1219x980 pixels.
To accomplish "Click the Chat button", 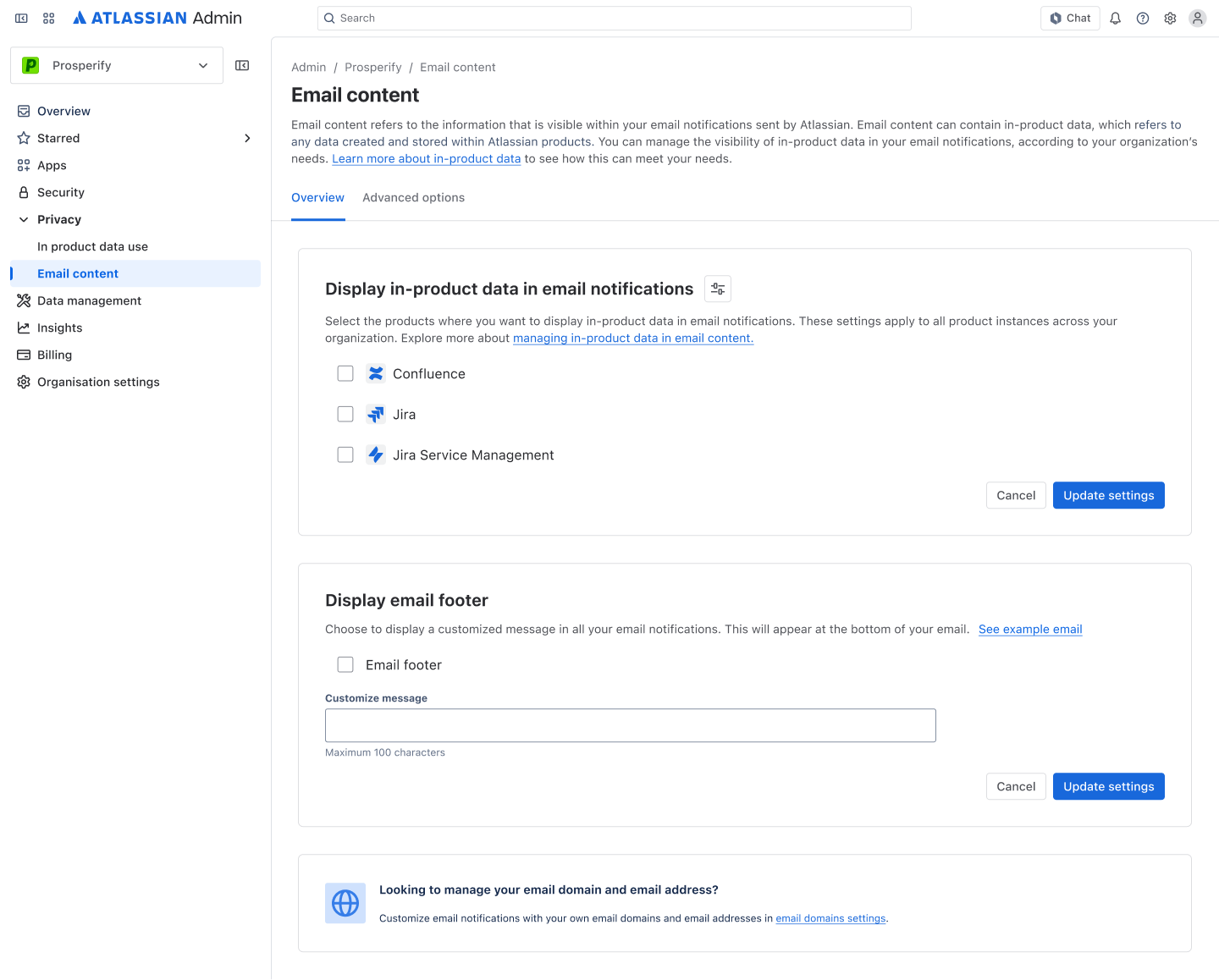I will [1070, 18].
